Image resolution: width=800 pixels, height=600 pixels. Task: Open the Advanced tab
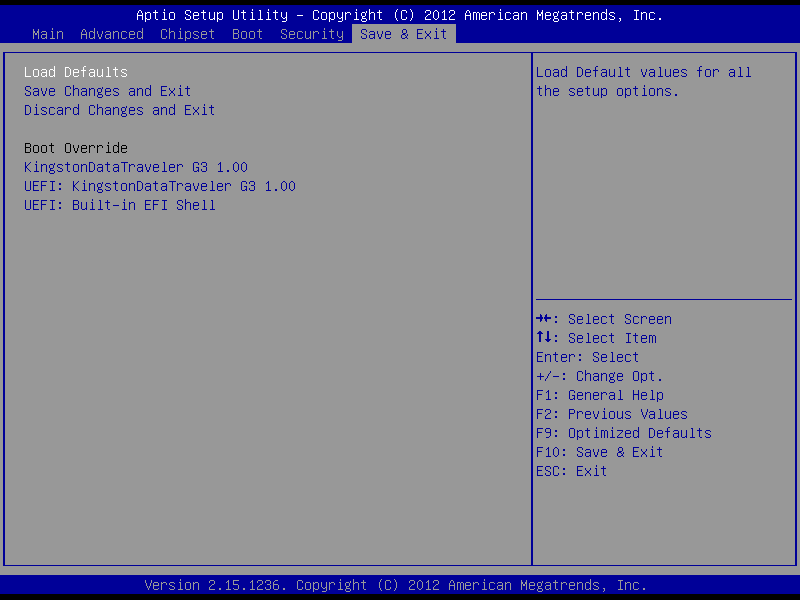tap(112, 34)
